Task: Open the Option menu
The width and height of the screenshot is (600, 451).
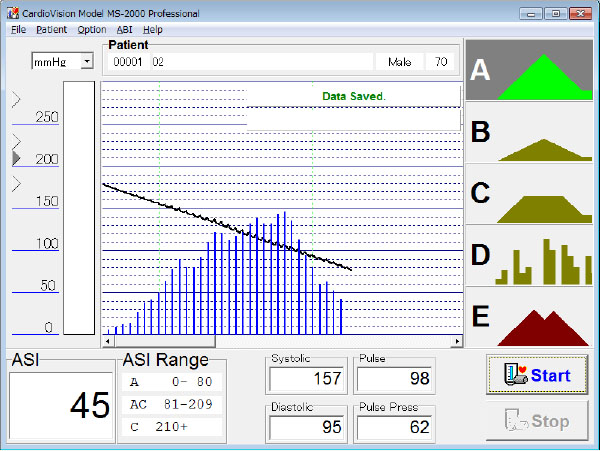Action: tap(92, 29)
